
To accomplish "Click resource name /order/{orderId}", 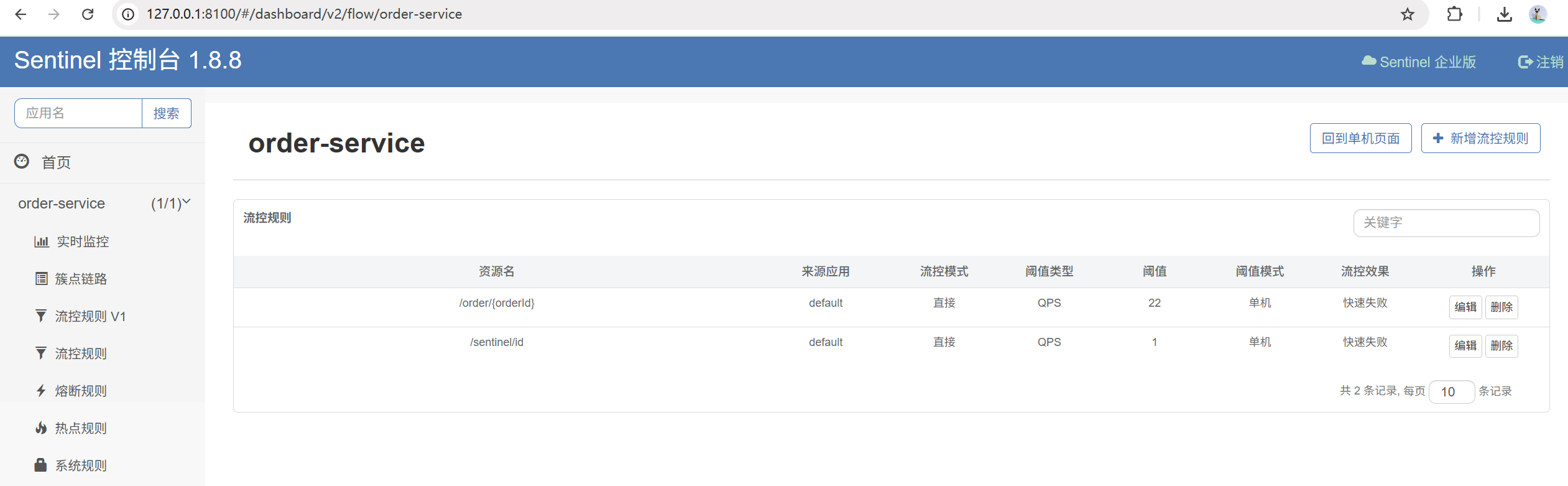I will click(497, 303).
